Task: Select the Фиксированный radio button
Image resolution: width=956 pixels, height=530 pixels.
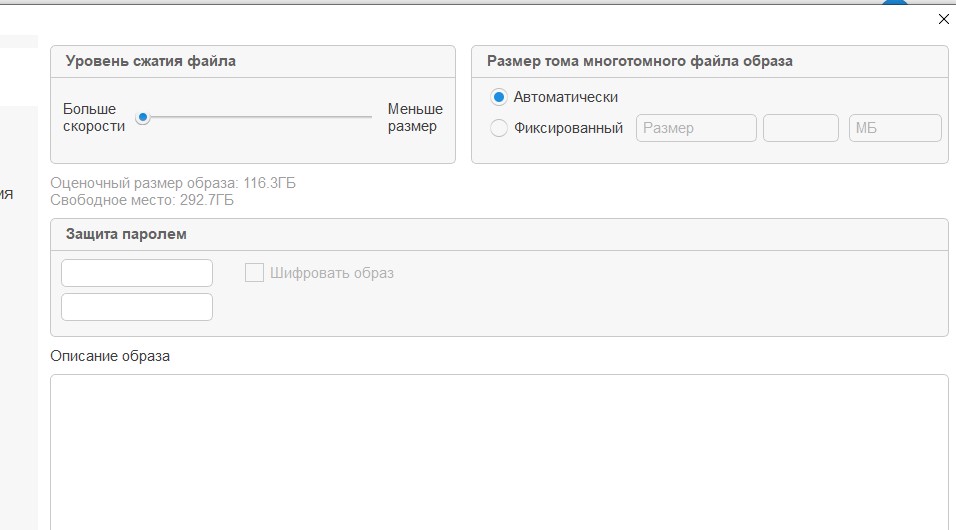Action: pyautogui.click(x=499, y=128)
